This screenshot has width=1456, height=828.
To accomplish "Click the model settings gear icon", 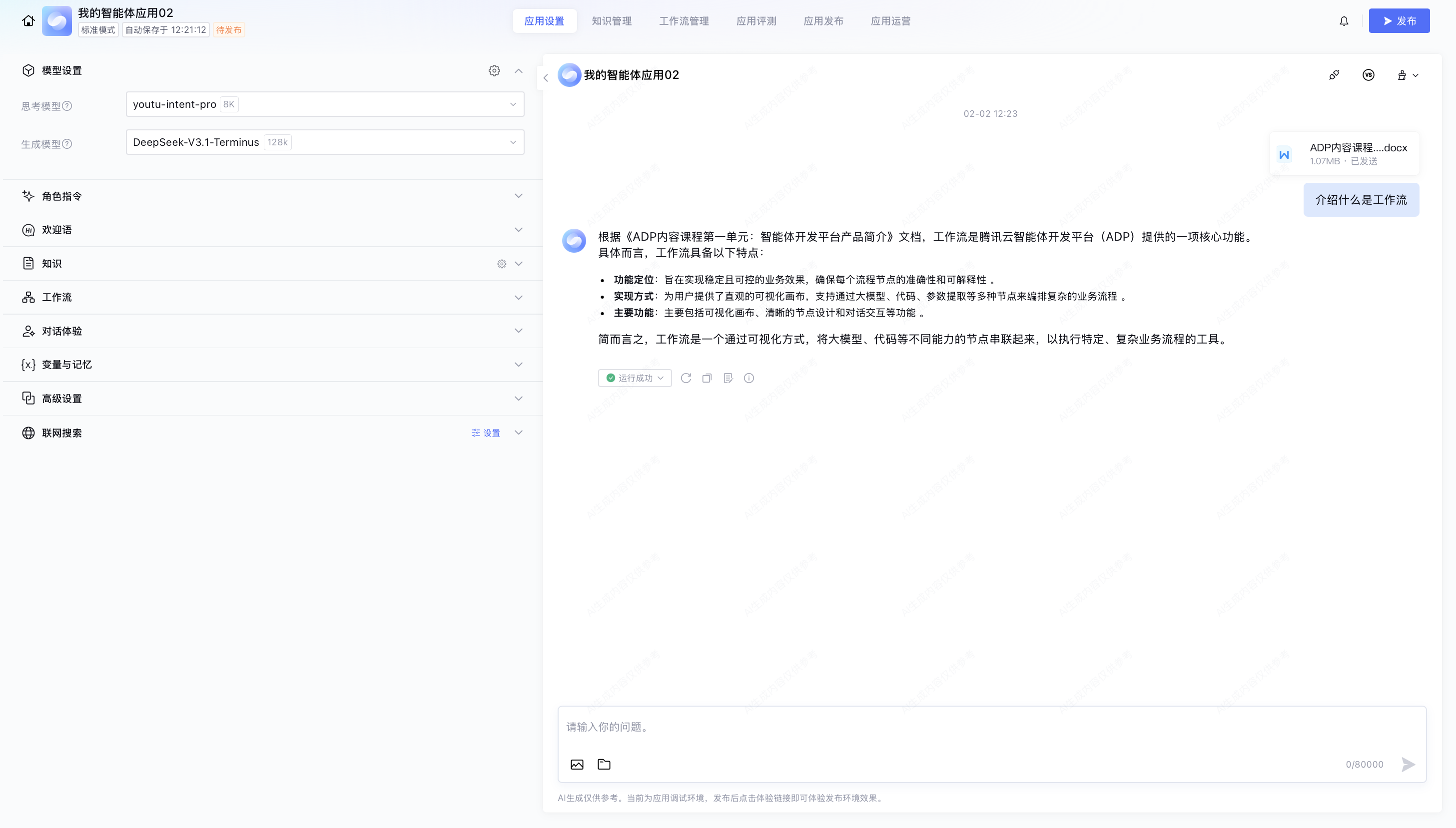I will [x=494, y=70].
